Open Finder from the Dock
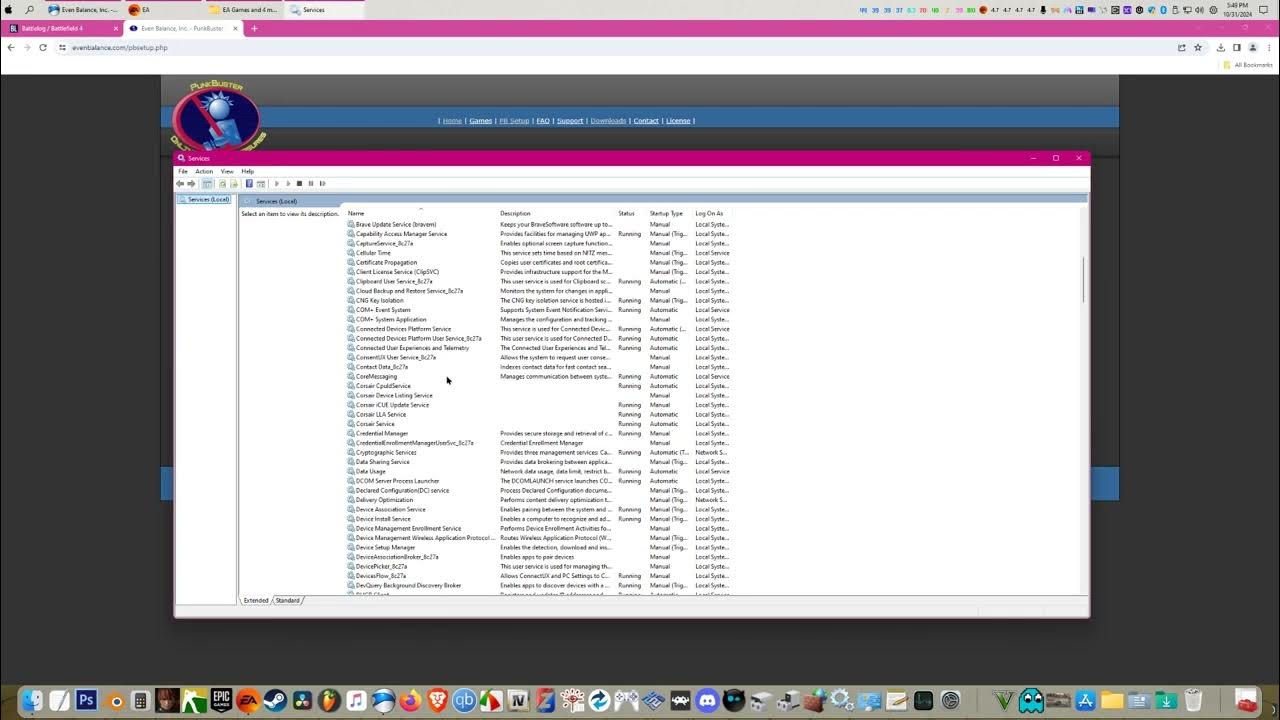Screen dimensions: 1280x720 click(32, 701)
